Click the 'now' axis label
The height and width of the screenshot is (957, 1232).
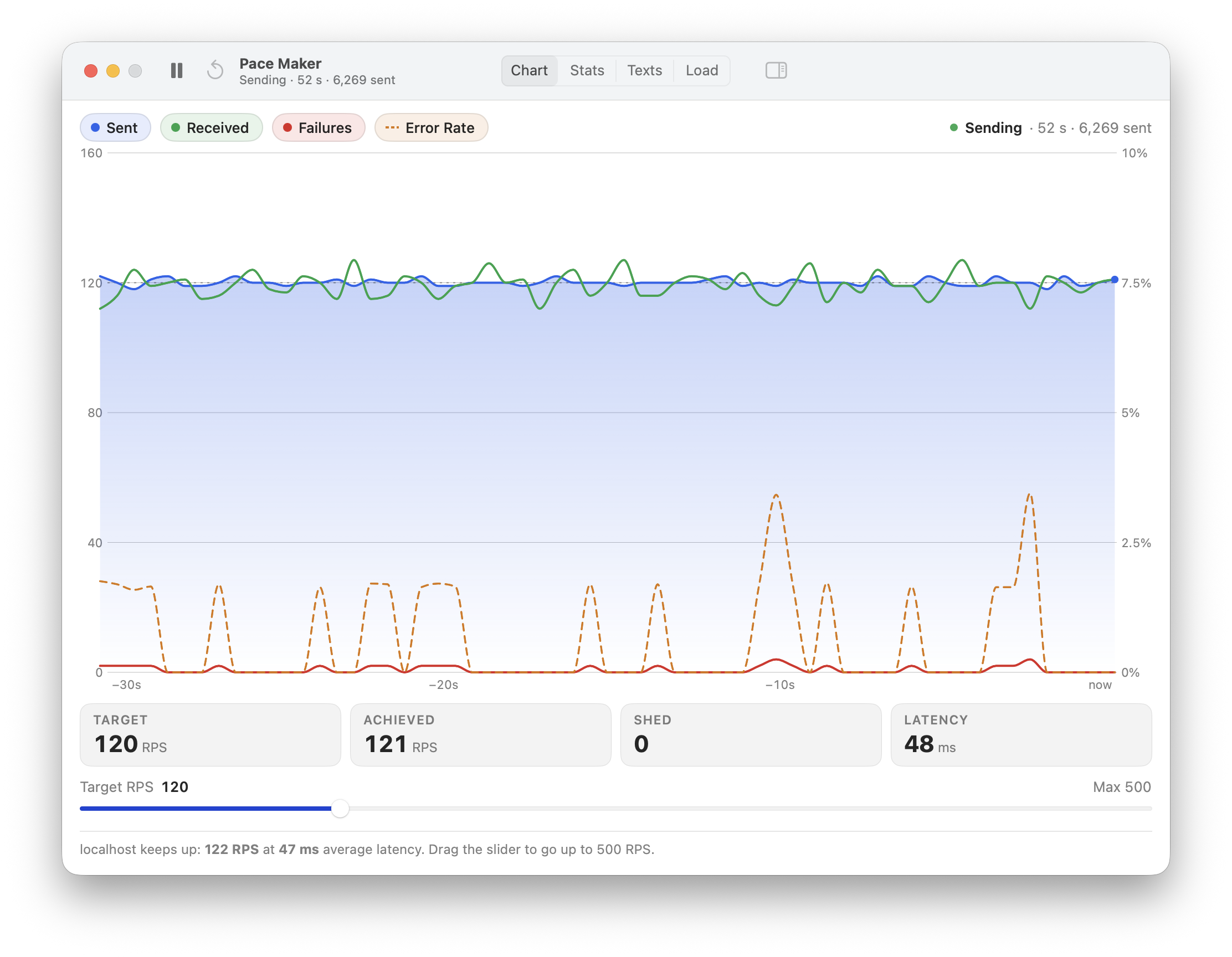pyautogui.click(x=1100, y=685)
